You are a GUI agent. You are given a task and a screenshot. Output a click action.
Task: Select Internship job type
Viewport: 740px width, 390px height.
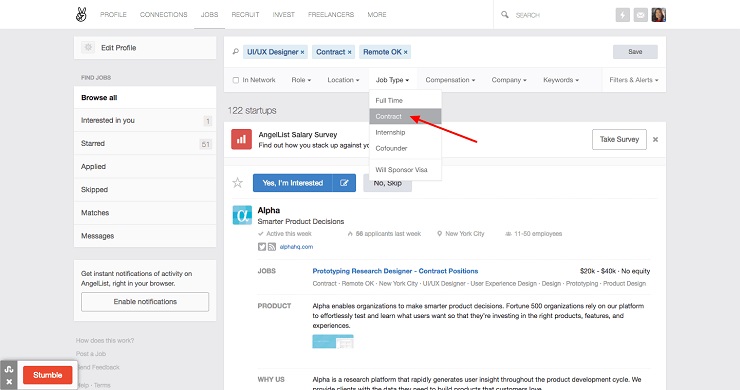click(x=405, y=132)
